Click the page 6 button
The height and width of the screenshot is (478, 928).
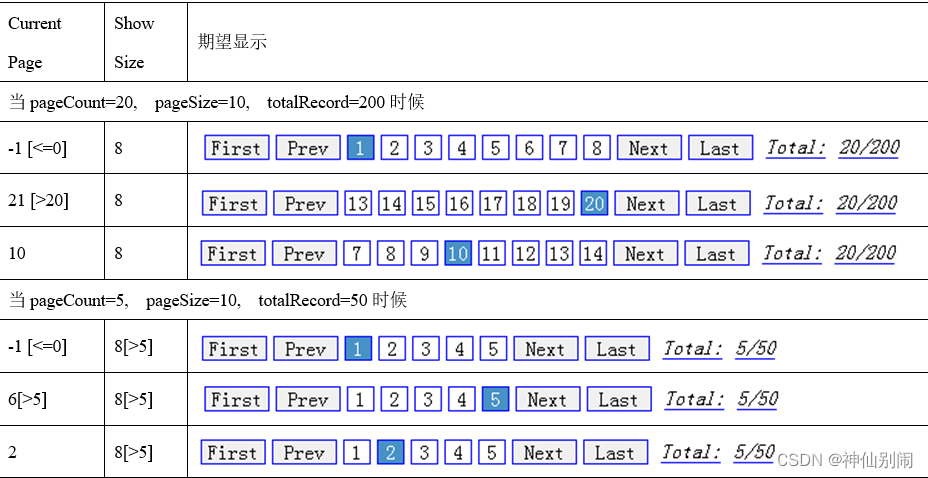tap(529, 147)
